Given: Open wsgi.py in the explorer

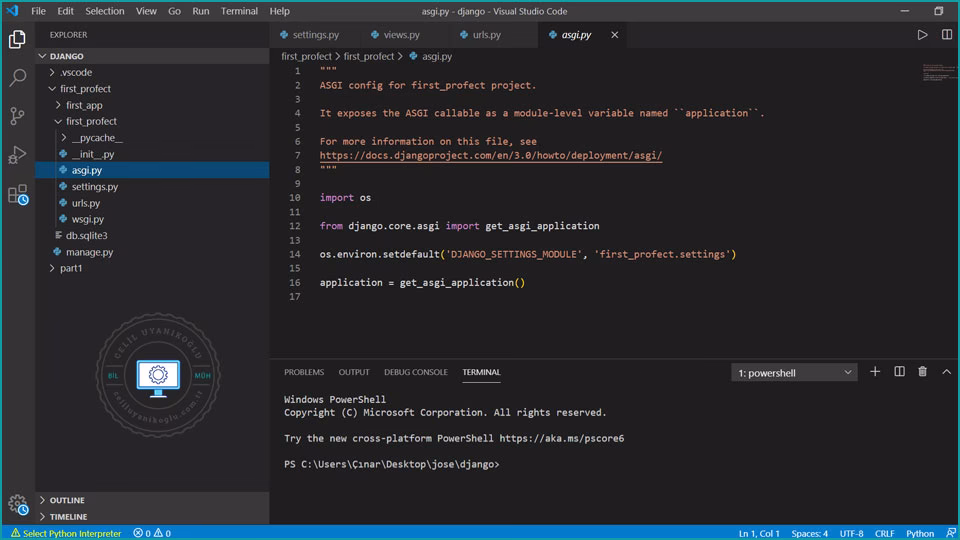Looking at the screenshot, I should click(152, 219).
